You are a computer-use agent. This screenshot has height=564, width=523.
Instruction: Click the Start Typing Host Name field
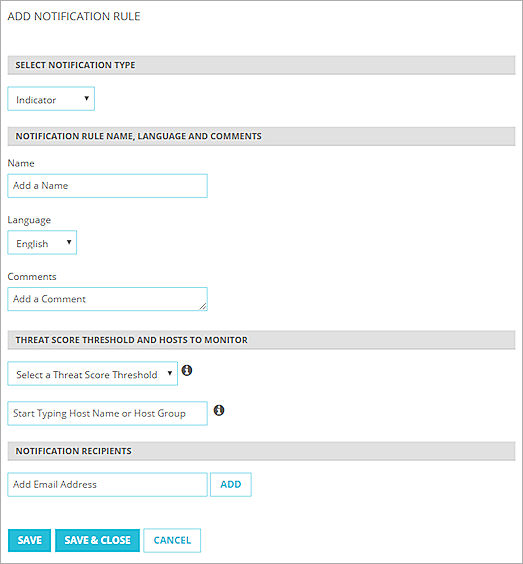pyautogui.click(x=108, y=413)
